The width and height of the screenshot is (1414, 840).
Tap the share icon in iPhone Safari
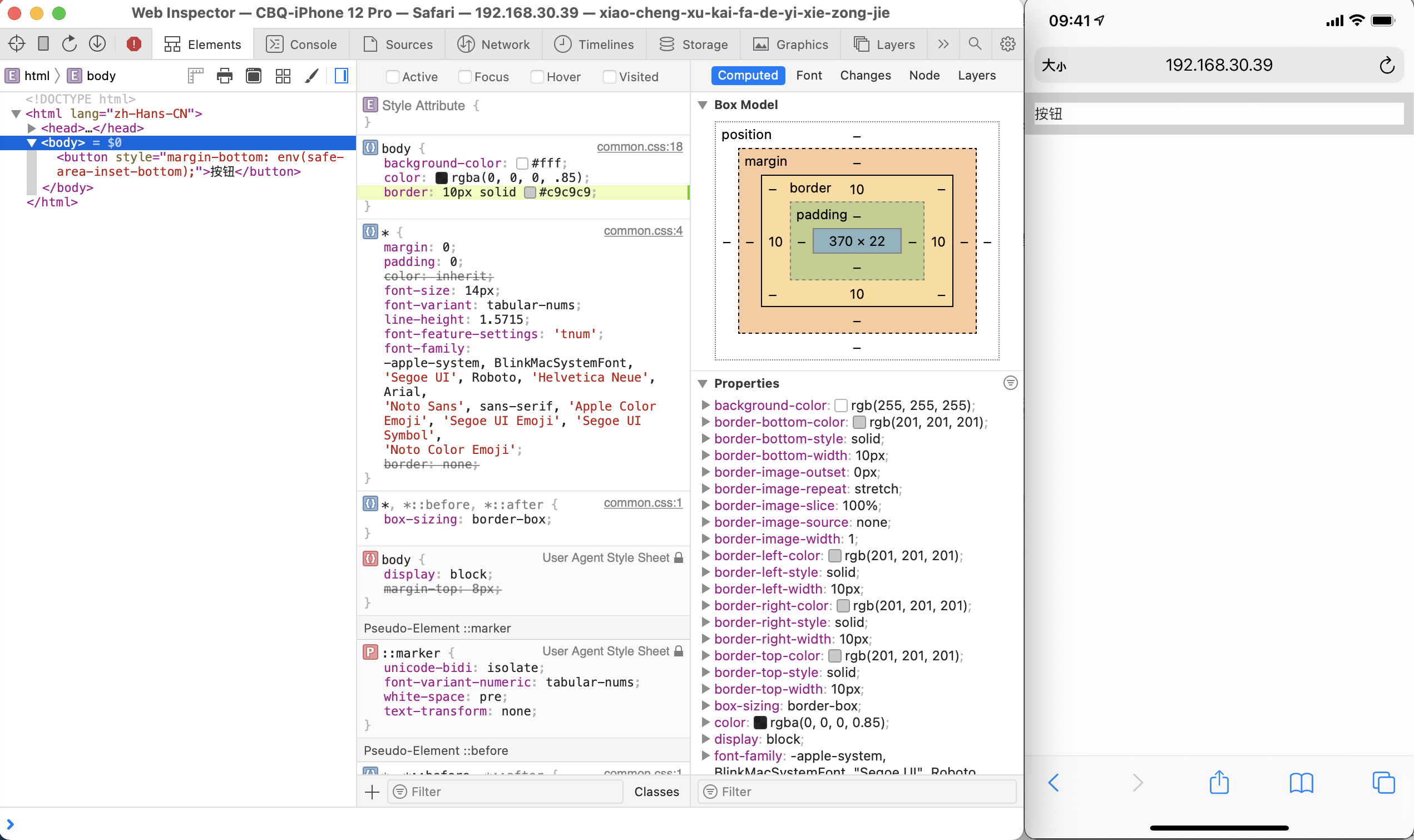pos(1219,782)
